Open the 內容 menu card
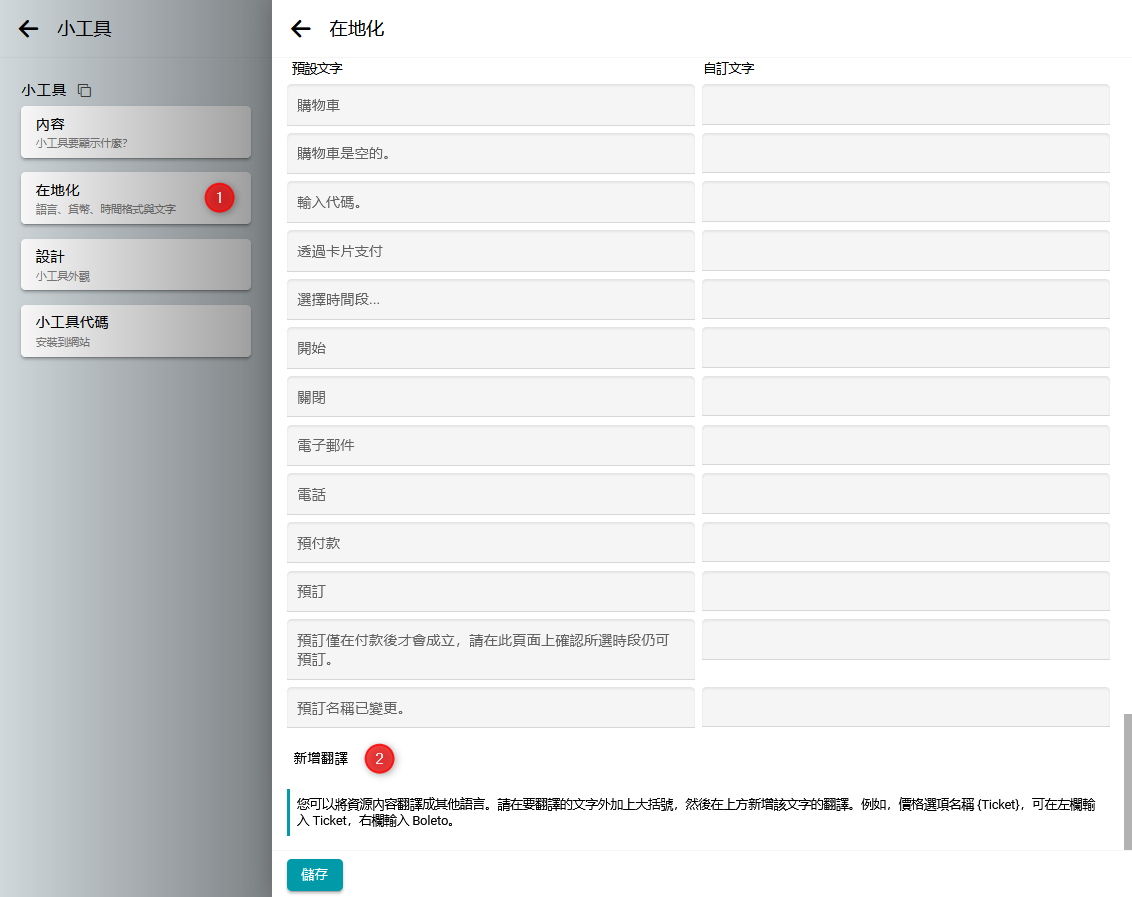Viewport: 1132px width, 897px height. (x=135, y=132)
